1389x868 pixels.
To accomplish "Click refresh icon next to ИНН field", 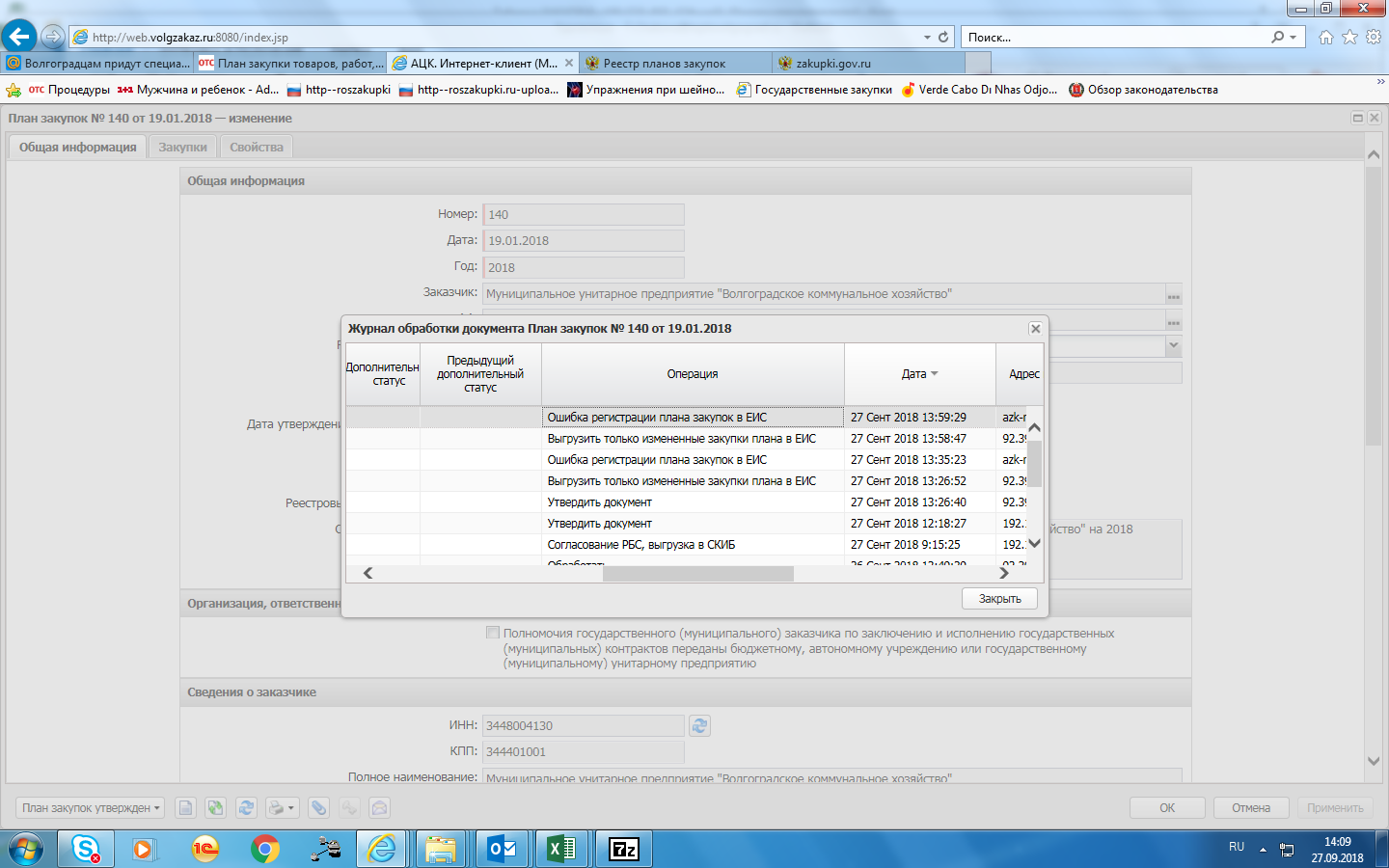I will pos(700,725).
